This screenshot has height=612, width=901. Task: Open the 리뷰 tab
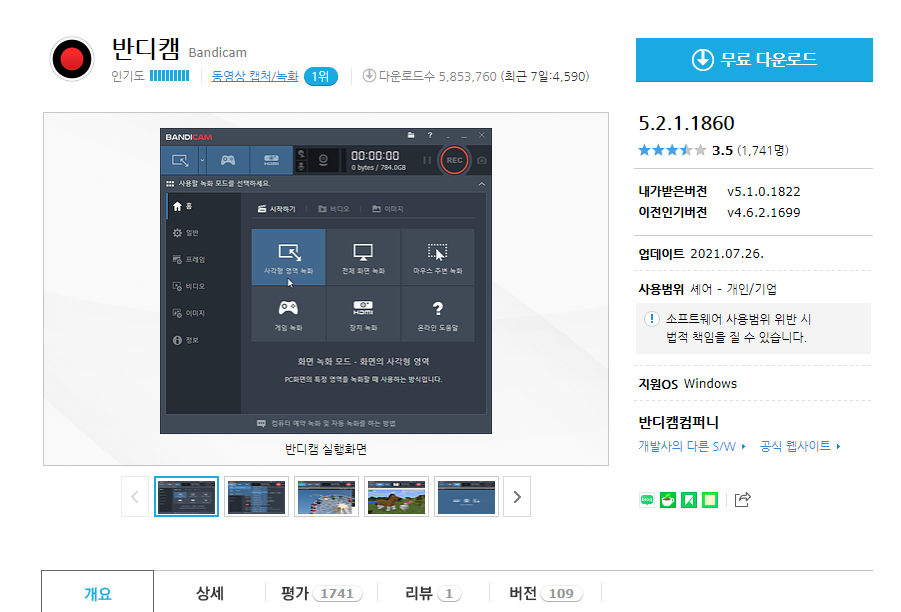point(433,593)
